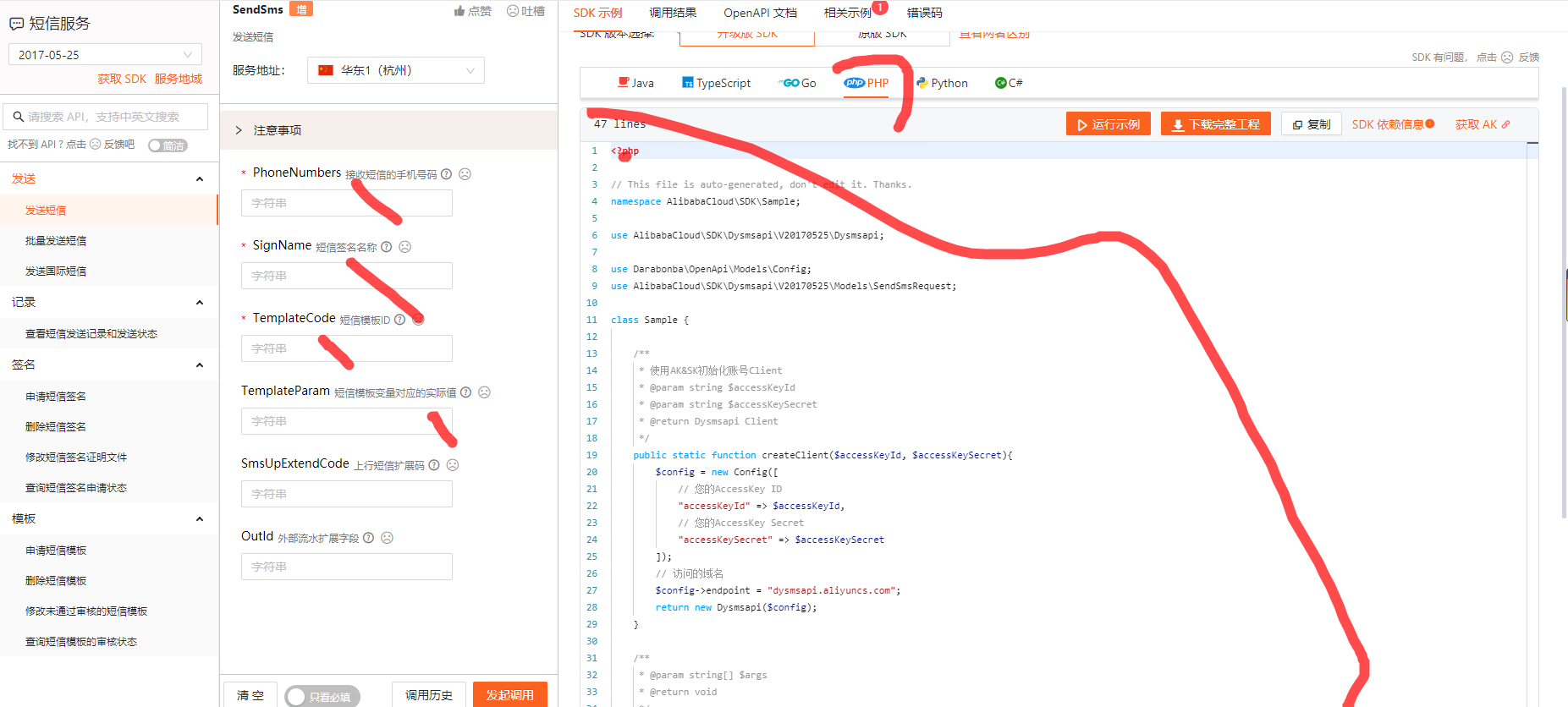Click the 下载完整工程 button

(1216, 124)
